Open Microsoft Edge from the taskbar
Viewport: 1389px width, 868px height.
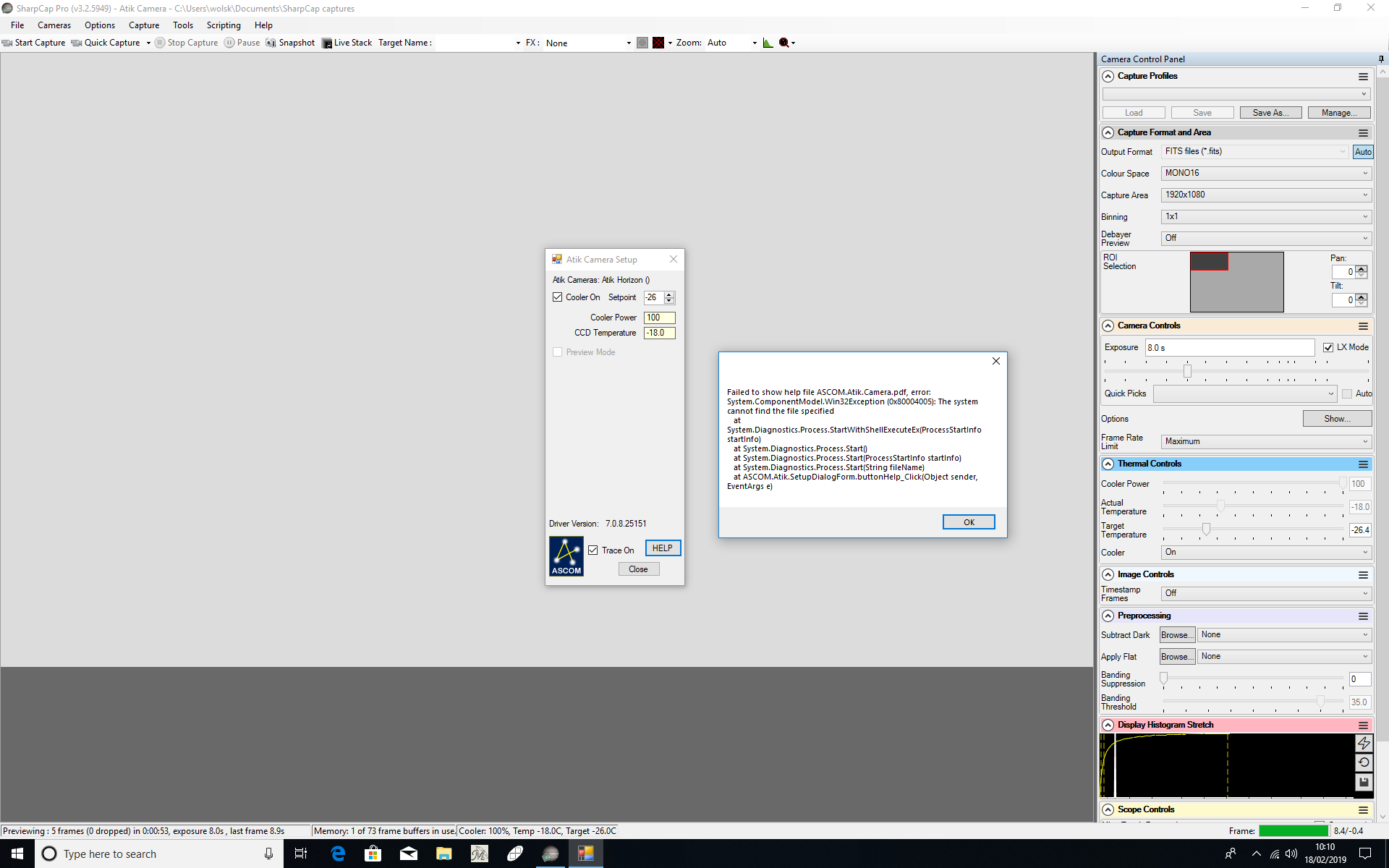[x=338, y=854]
